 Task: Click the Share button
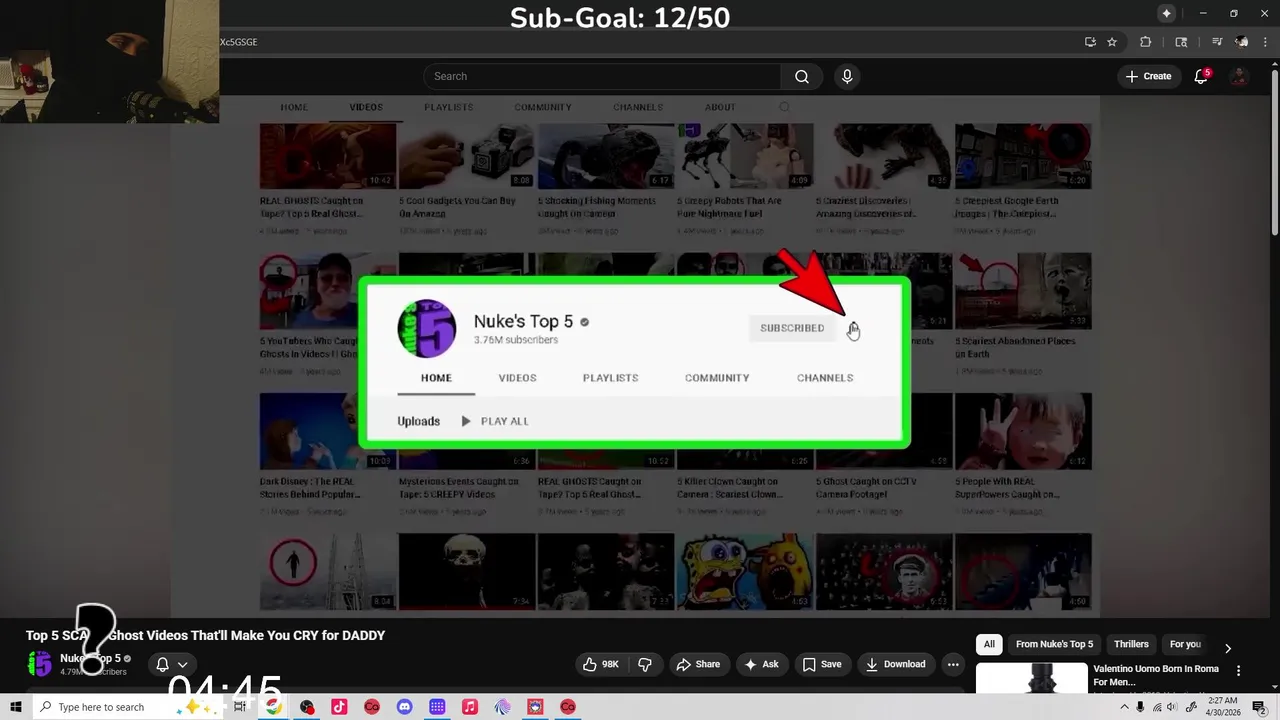click(698, 664)
